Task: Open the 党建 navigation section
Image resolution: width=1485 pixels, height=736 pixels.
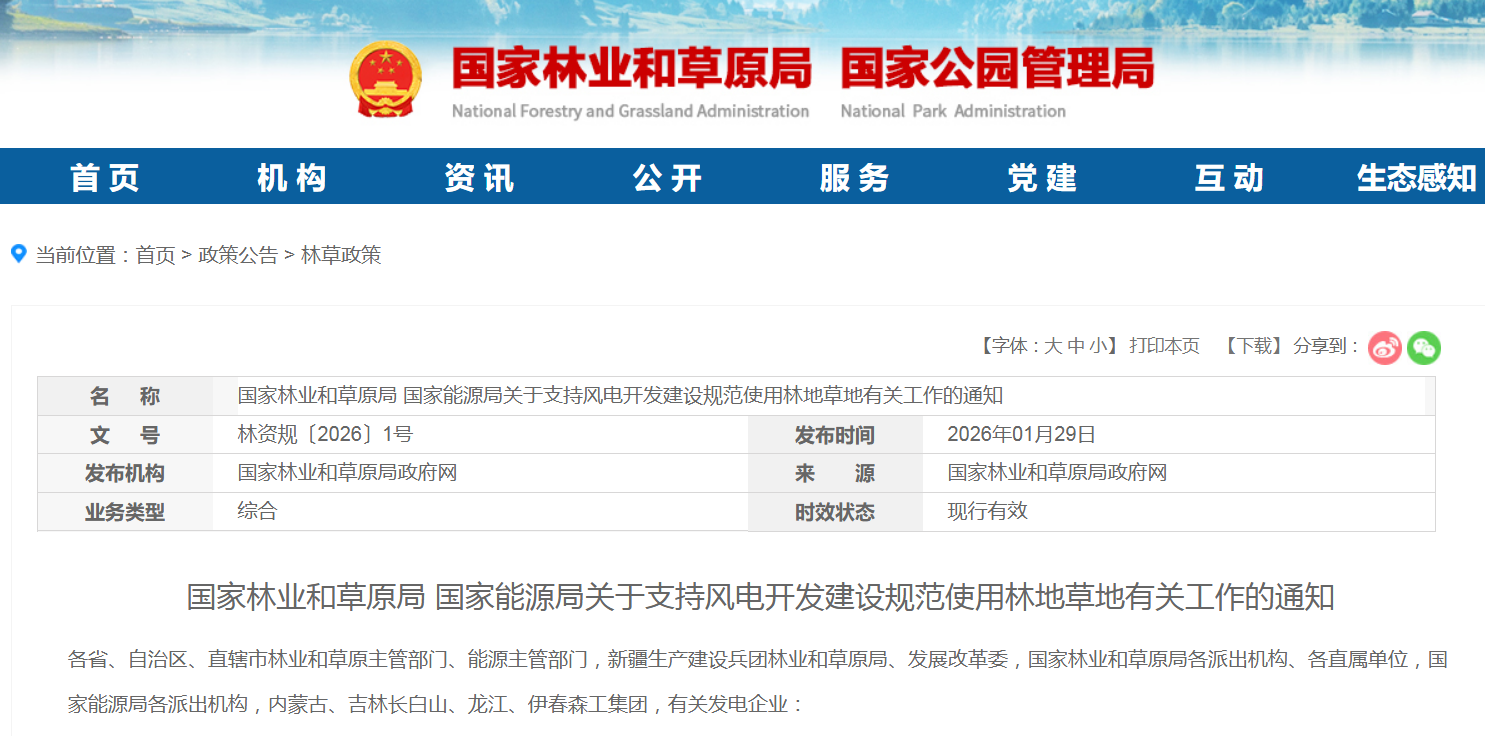Action: click(1042, 178)
